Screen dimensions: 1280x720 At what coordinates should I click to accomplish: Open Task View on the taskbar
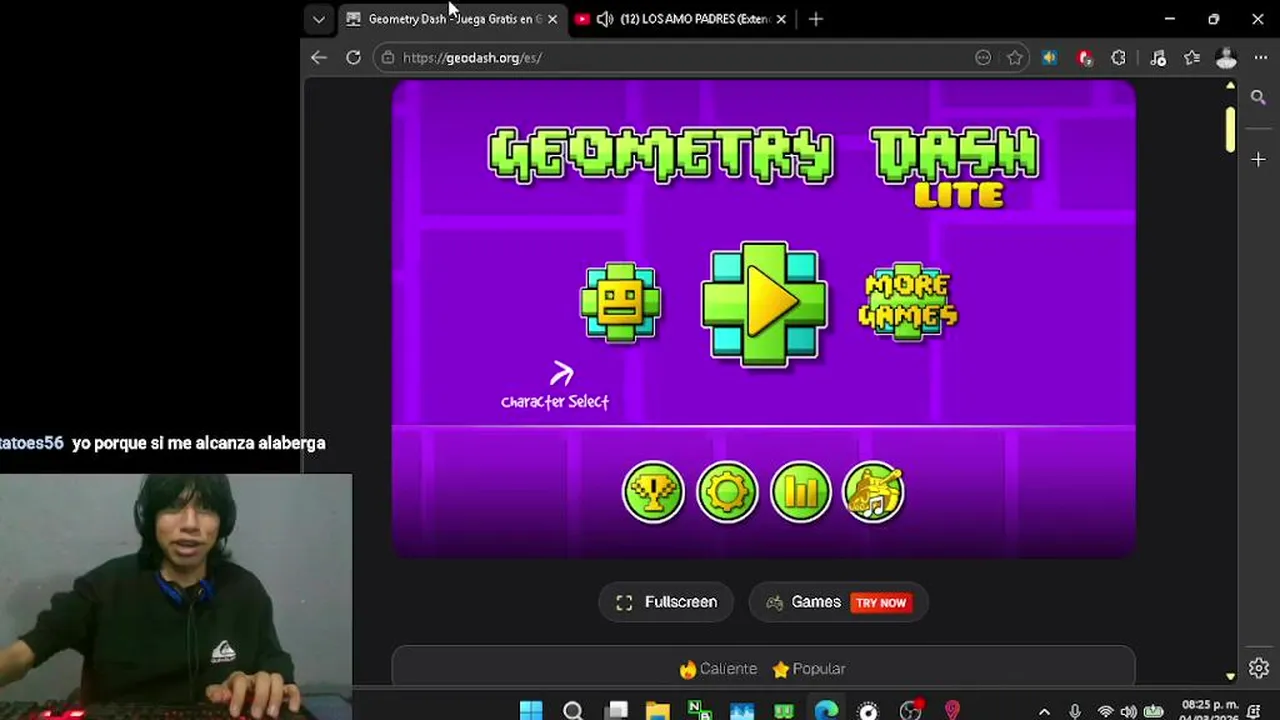616,711
